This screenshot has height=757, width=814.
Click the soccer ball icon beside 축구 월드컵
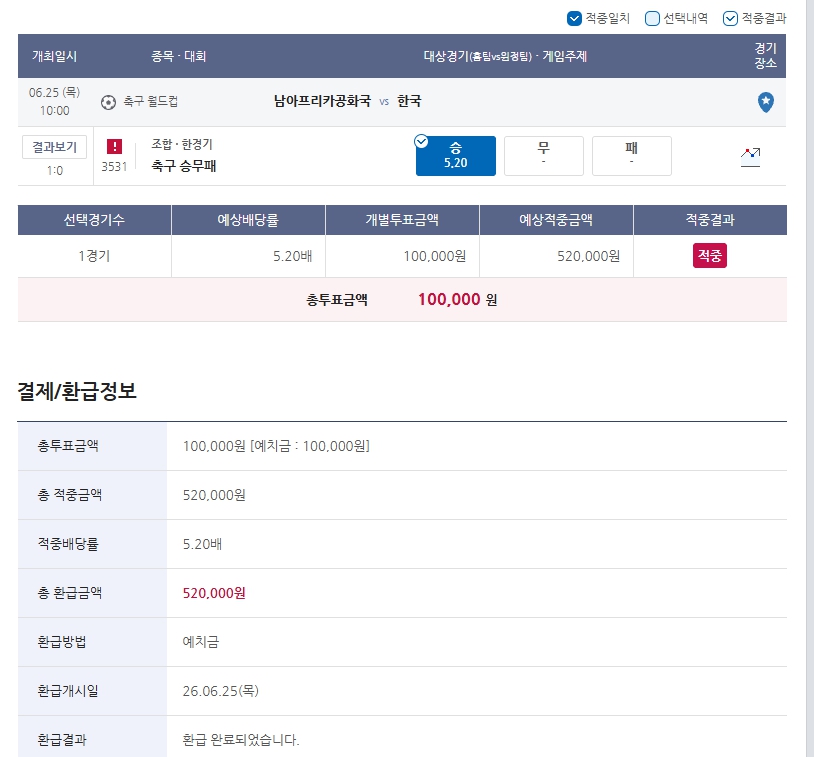tap(108, 102)
